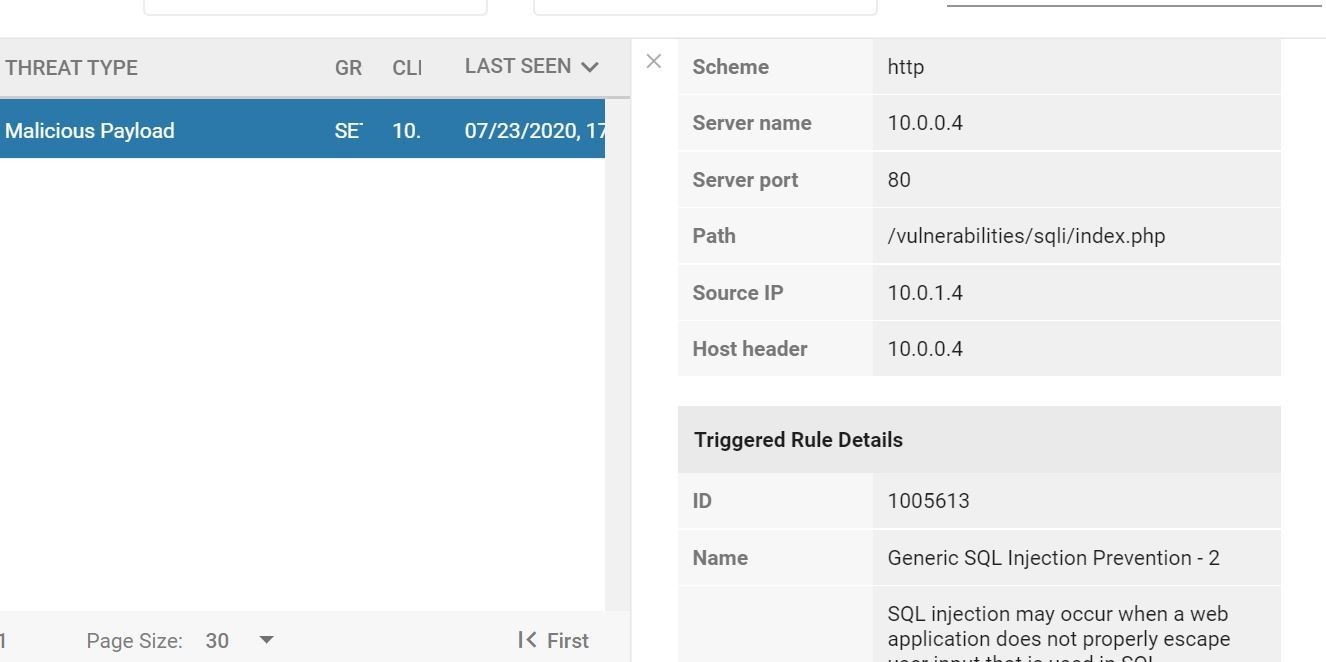Image resolution: width=1326 pixels, height=662 pixels.
Task: Click the Host header value 10.0.0.4
Action: tap(924, 349)
